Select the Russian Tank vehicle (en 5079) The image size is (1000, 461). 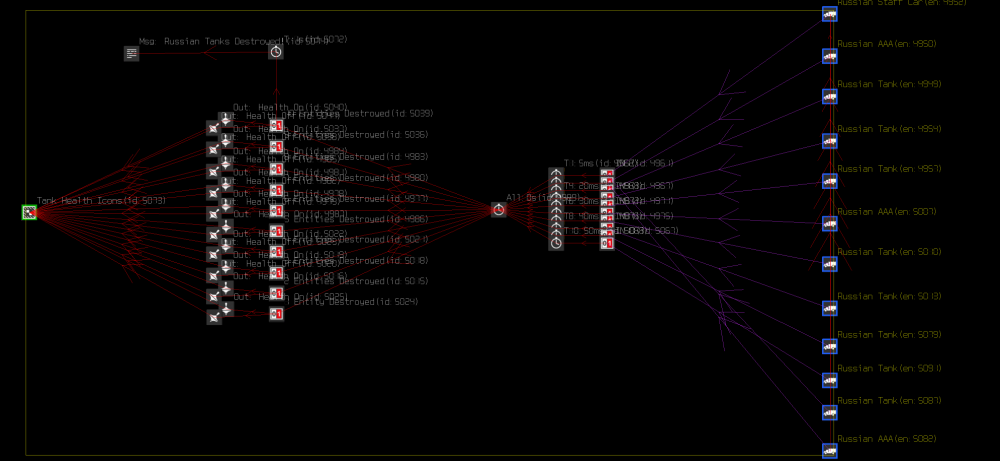(829, 346)
